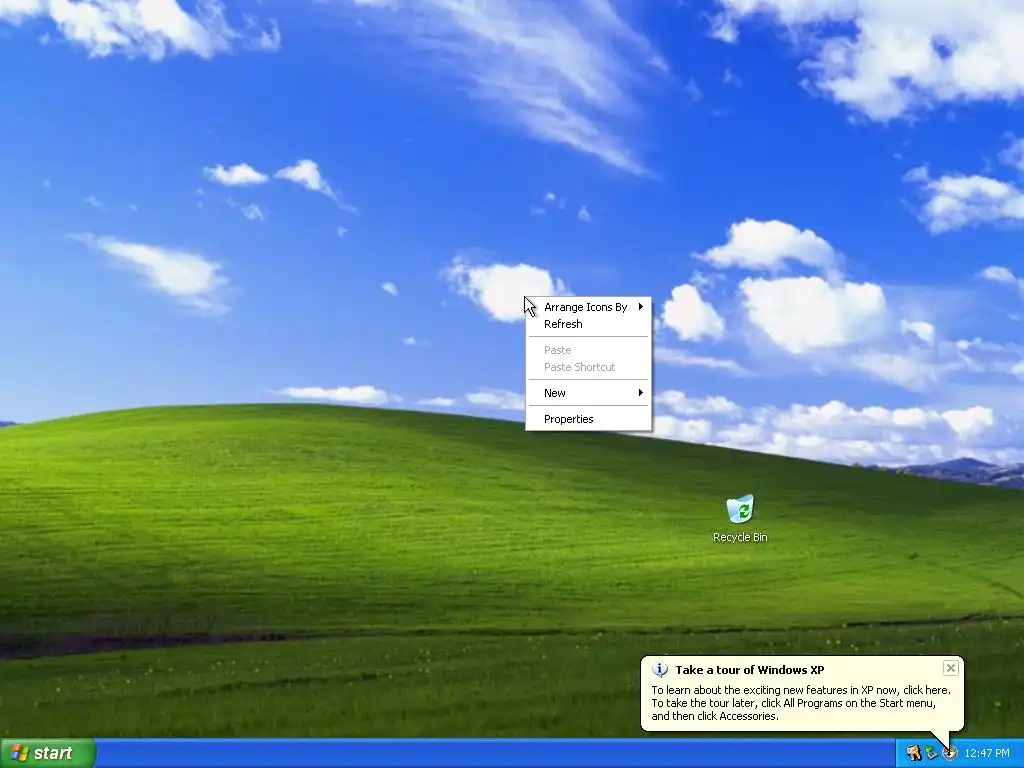
Task: Click the .NET Passport keys tray icon
Action: point(914,753)
